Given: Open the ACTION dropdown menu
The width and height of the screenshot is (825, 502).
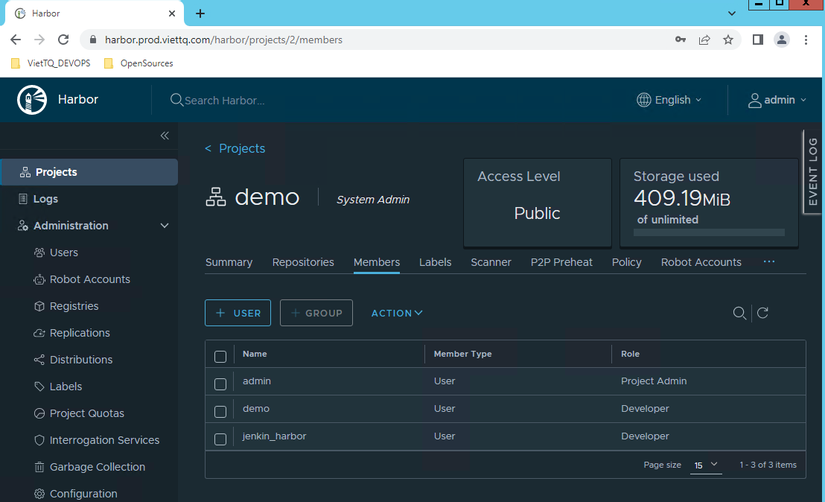Looking at the screenshot, I should pos(397,313).
